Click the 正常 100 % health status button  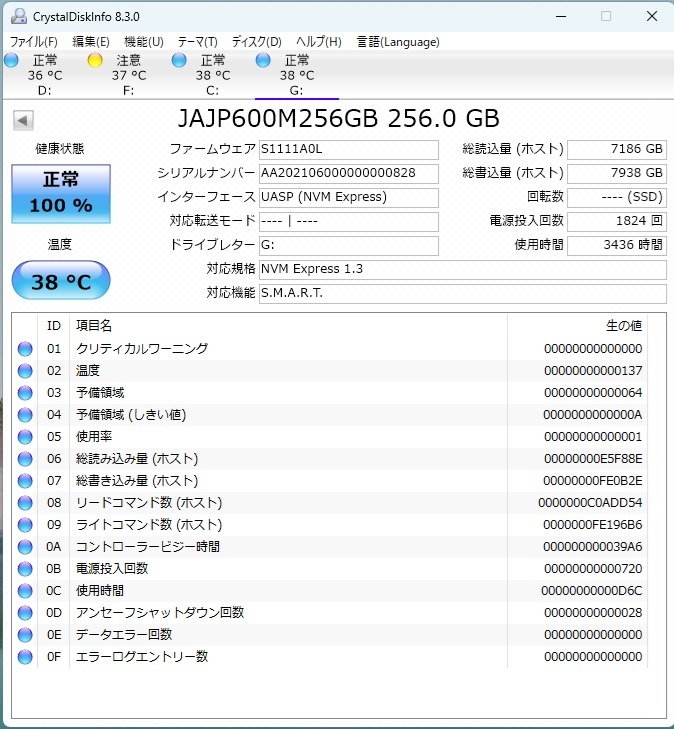point(60,192)
